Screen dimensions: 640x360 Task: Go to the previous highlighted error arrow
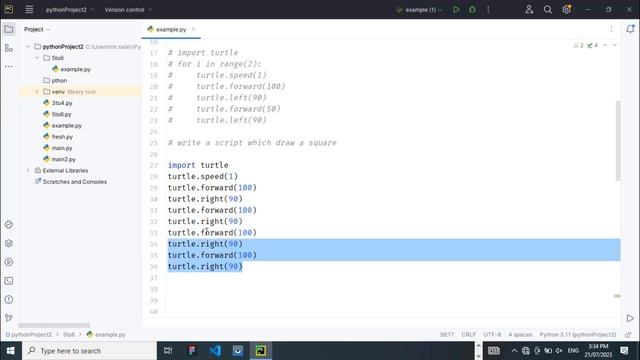[605, 45]
